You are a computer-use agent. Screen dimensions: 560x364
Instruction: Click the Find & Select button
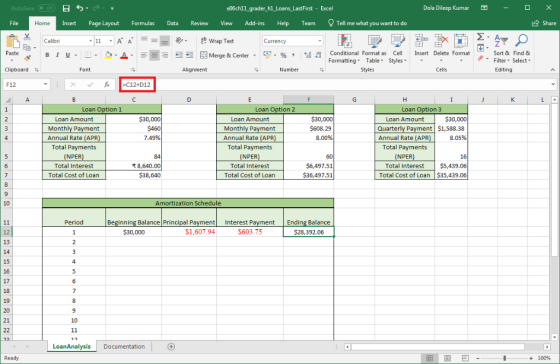521,49
